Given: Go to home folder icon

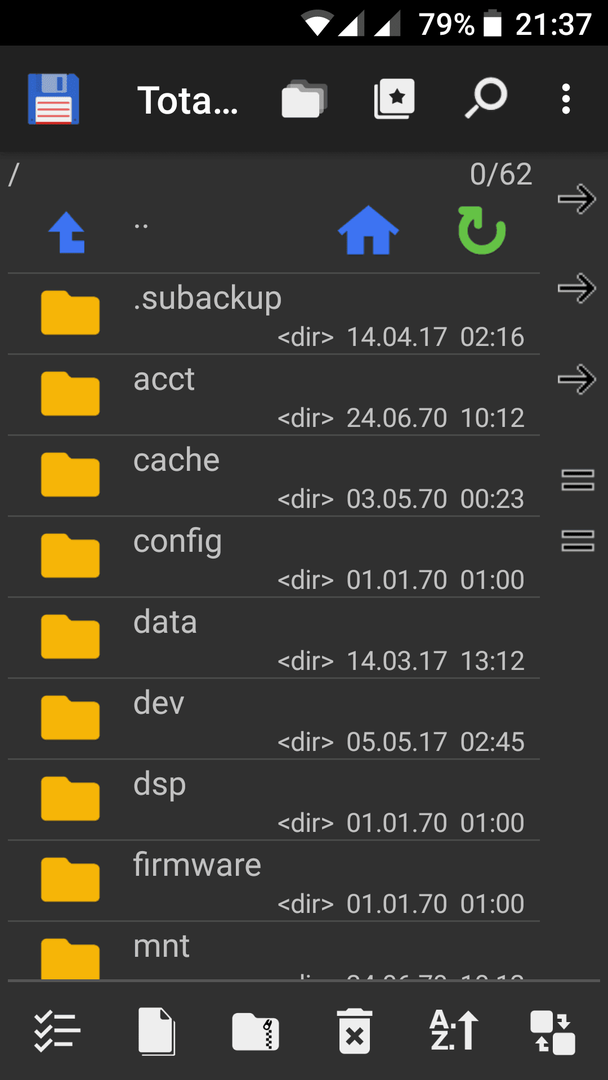Looking at the screenshot, I should pyautogui.click(x=368, y=231).
